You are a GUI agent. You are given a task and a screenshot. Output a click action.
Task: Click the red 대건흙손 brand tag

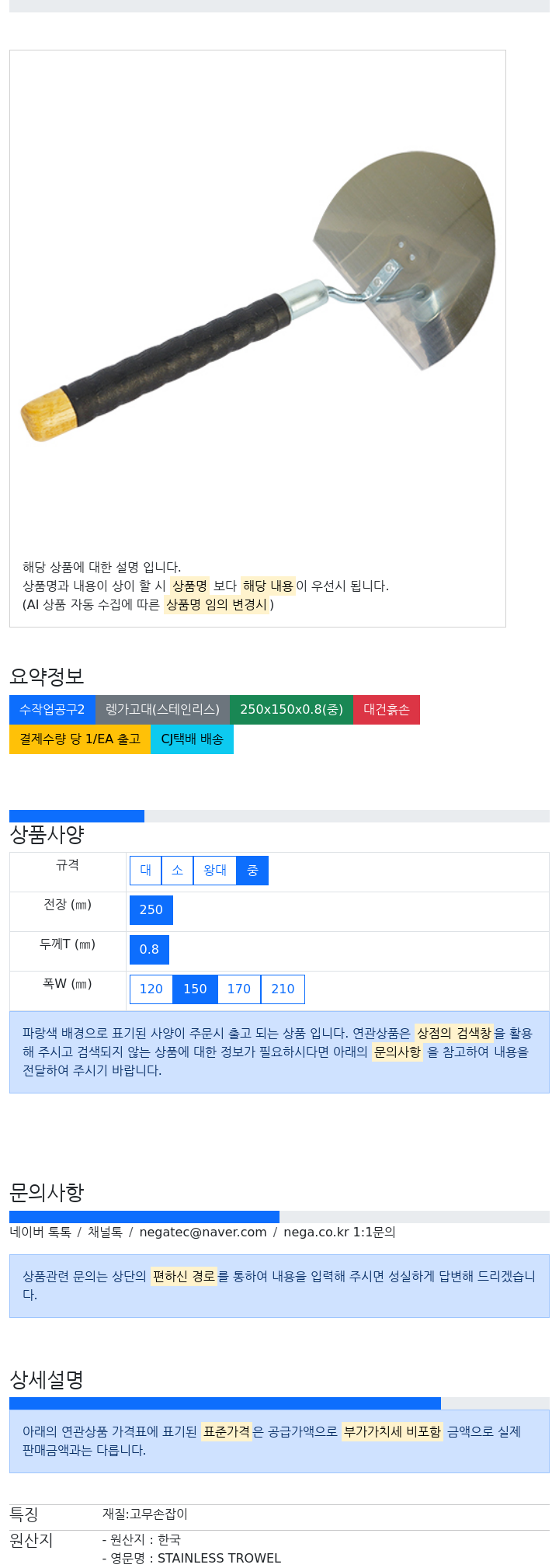tap(387, 710)
